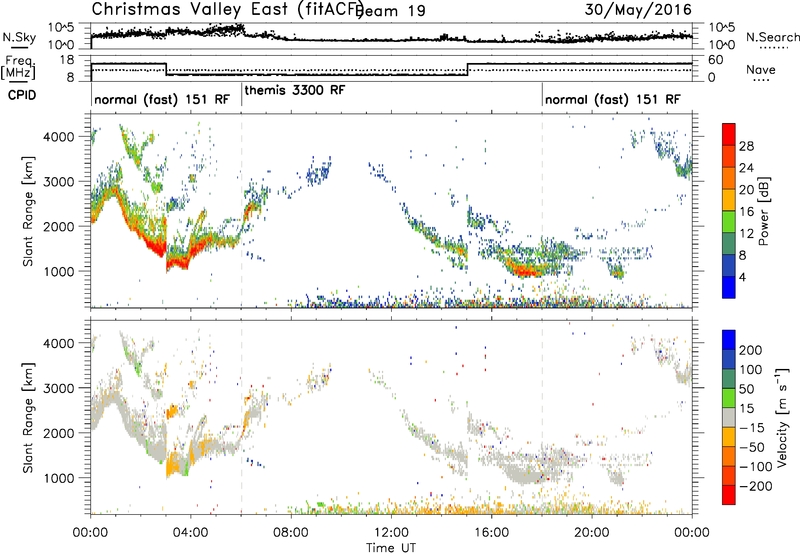This screenshot has height=554, width=800.
Task: Click the first 'normal (fast) 151 RF' label
Action: coord(162,99)
